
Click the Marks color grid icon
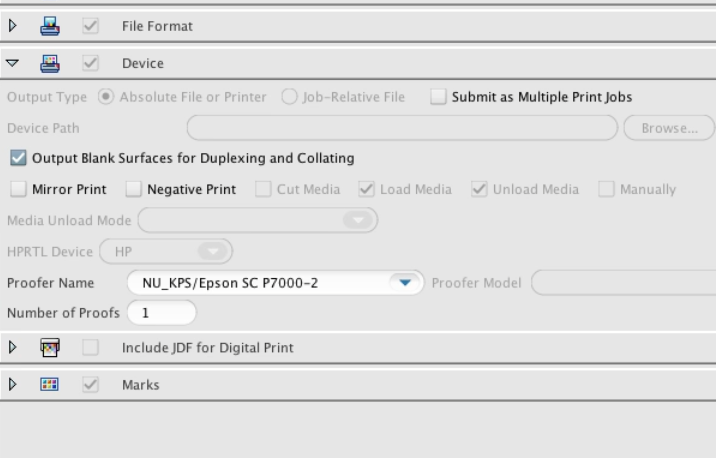click(49, 384)
